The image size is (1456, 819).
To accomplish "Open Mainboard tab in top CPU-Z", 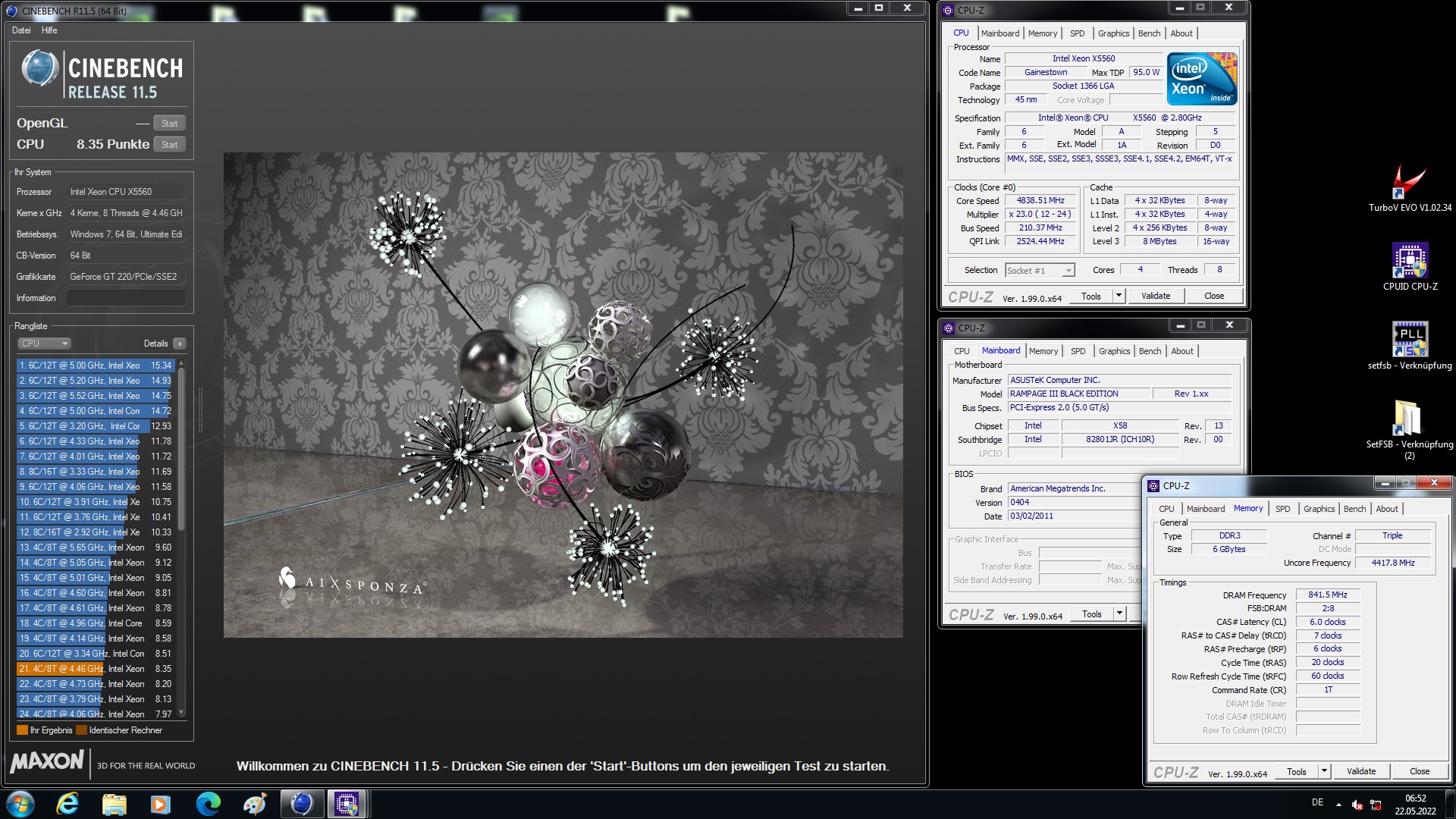I will [1000, 33].
